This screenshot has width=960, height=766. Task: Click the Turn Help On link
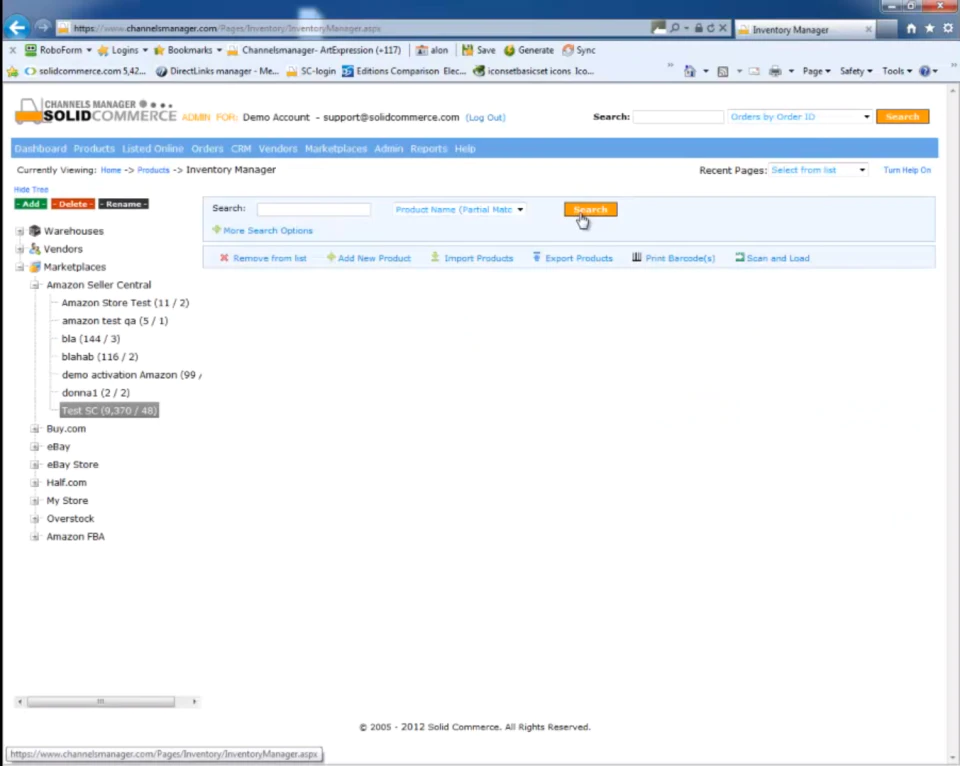coord(907,170)
